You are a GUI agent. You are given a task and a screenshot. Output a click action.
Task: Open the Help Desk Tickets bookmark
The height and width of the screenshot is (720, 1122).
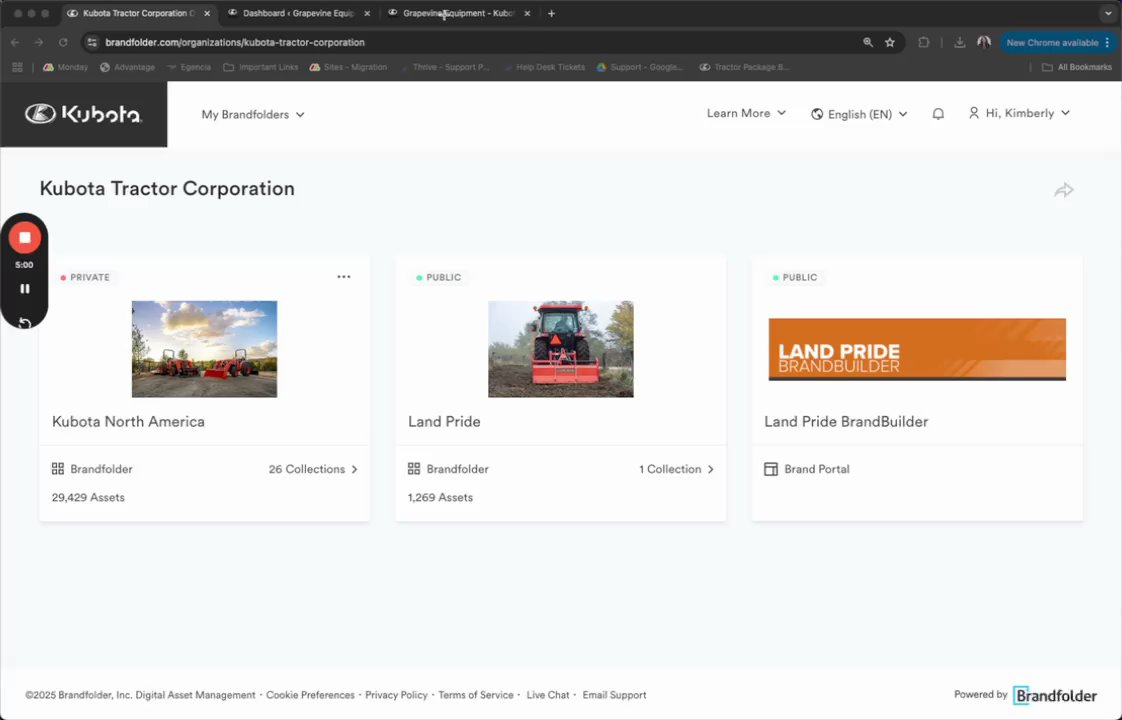[x=544, y=67]
